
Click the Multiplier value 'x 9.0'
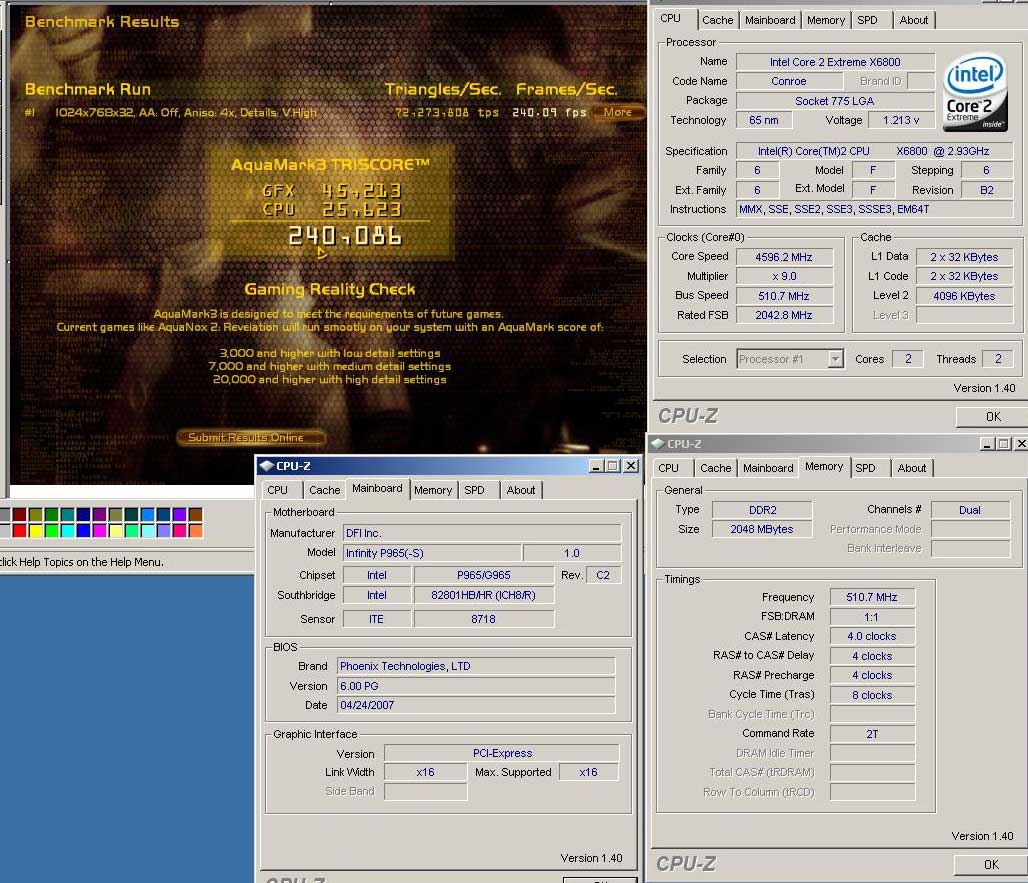[783, 276]
